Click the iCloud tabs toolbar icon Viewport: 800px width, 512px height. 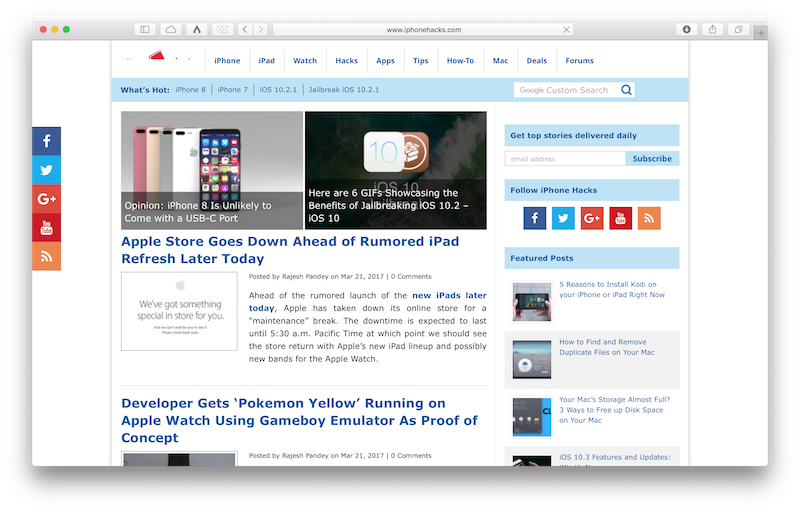(171, 30)
